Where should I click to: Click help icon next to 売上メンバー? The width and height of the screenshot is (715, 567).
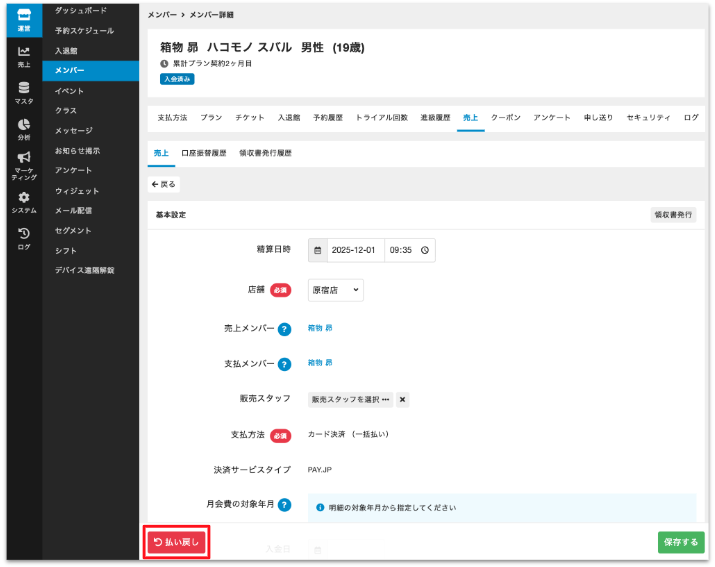(284, 329)
